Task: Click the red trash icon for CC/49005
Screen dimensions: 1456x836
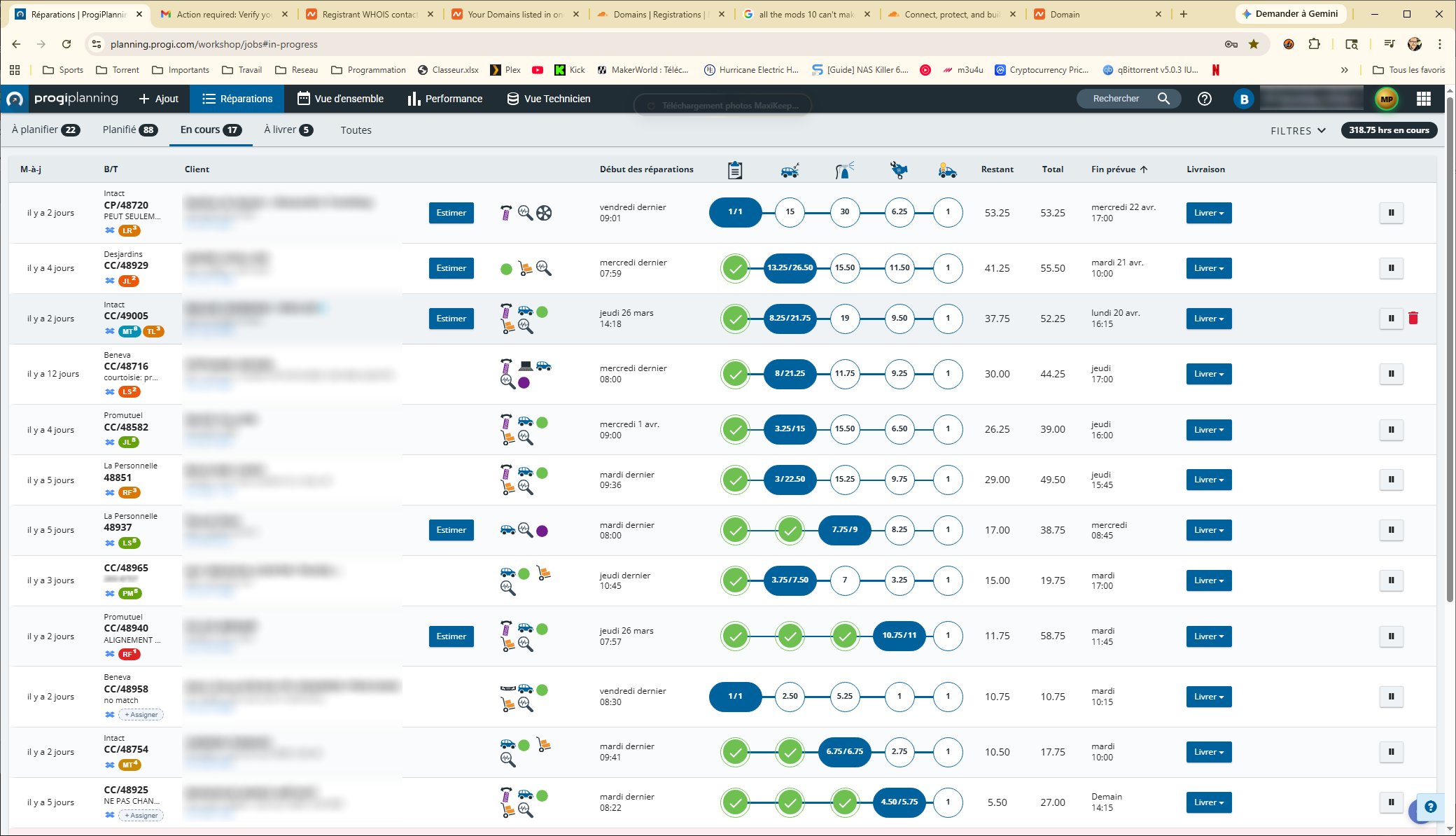Action: [1413, 319]
